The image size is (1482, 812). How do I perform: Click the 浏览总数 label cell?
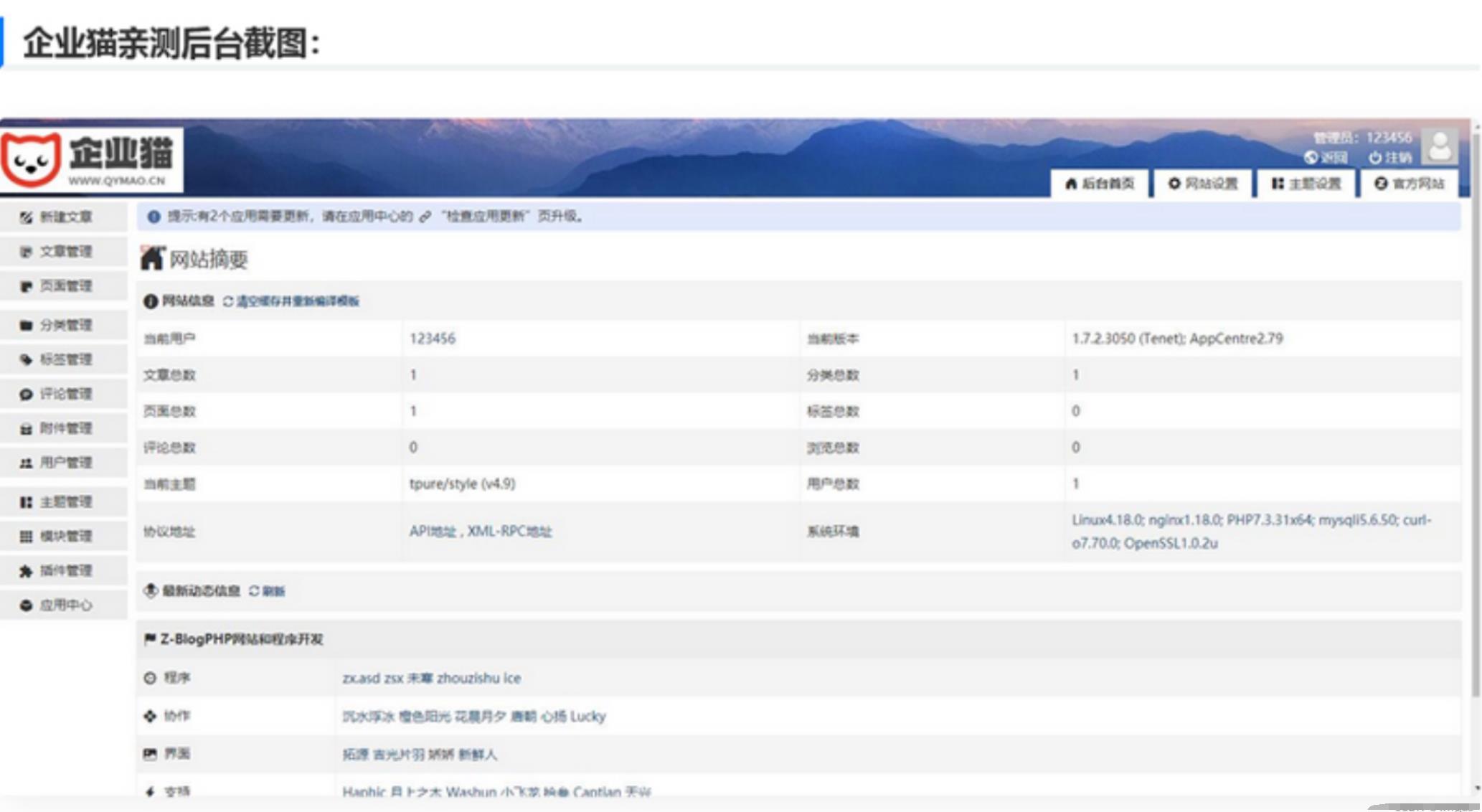point(932,448)
